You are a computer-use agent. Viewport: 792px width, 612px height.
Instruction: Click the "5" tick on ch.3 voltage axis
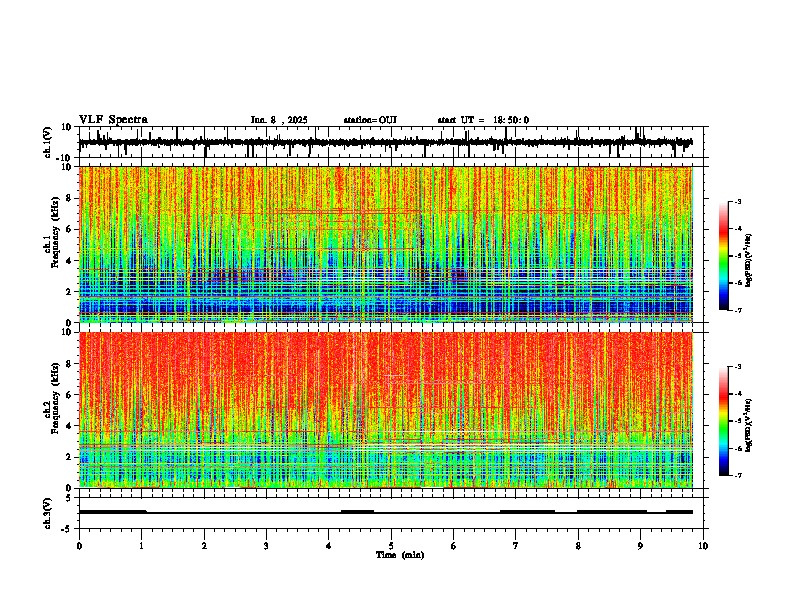[x=70, y=498]
